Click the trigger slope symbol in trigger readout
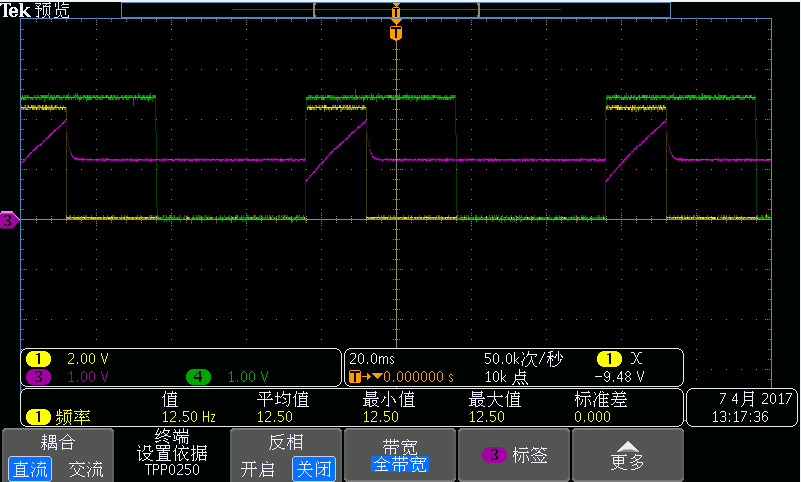 (x=636, y=358)
